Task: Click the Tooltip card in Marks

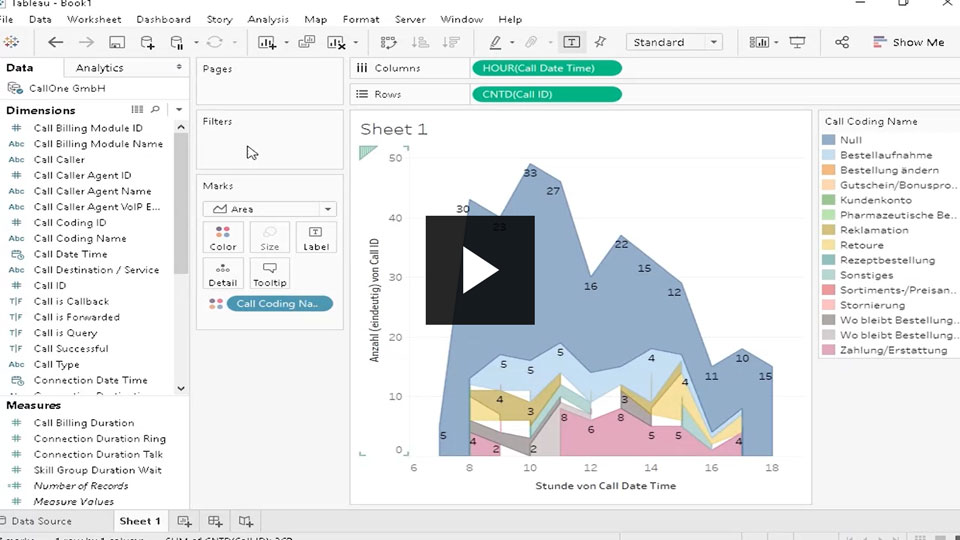Action: 269,274
